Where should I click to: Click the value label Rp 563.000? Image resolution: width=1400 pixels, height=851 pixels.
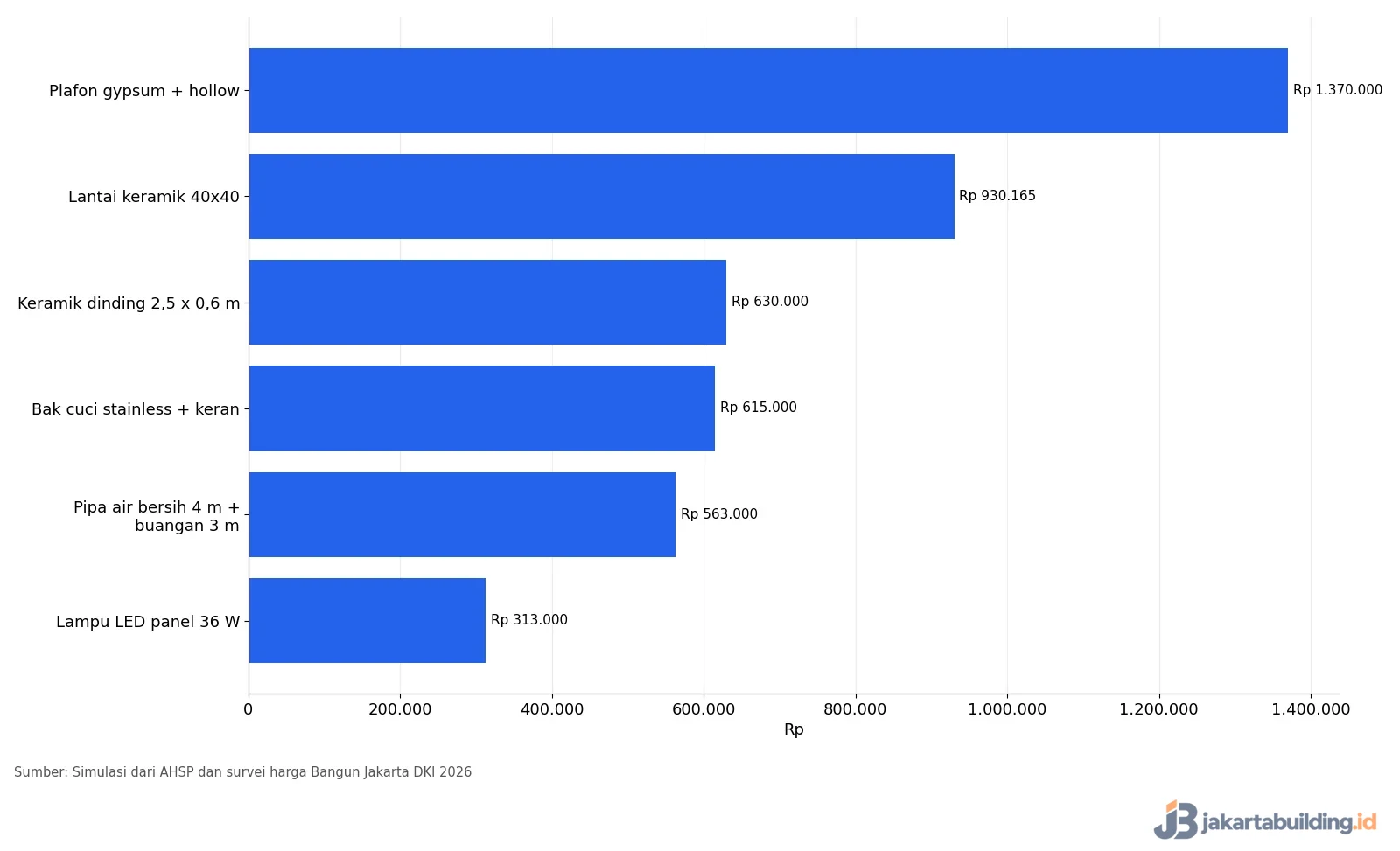coord(719,514)
